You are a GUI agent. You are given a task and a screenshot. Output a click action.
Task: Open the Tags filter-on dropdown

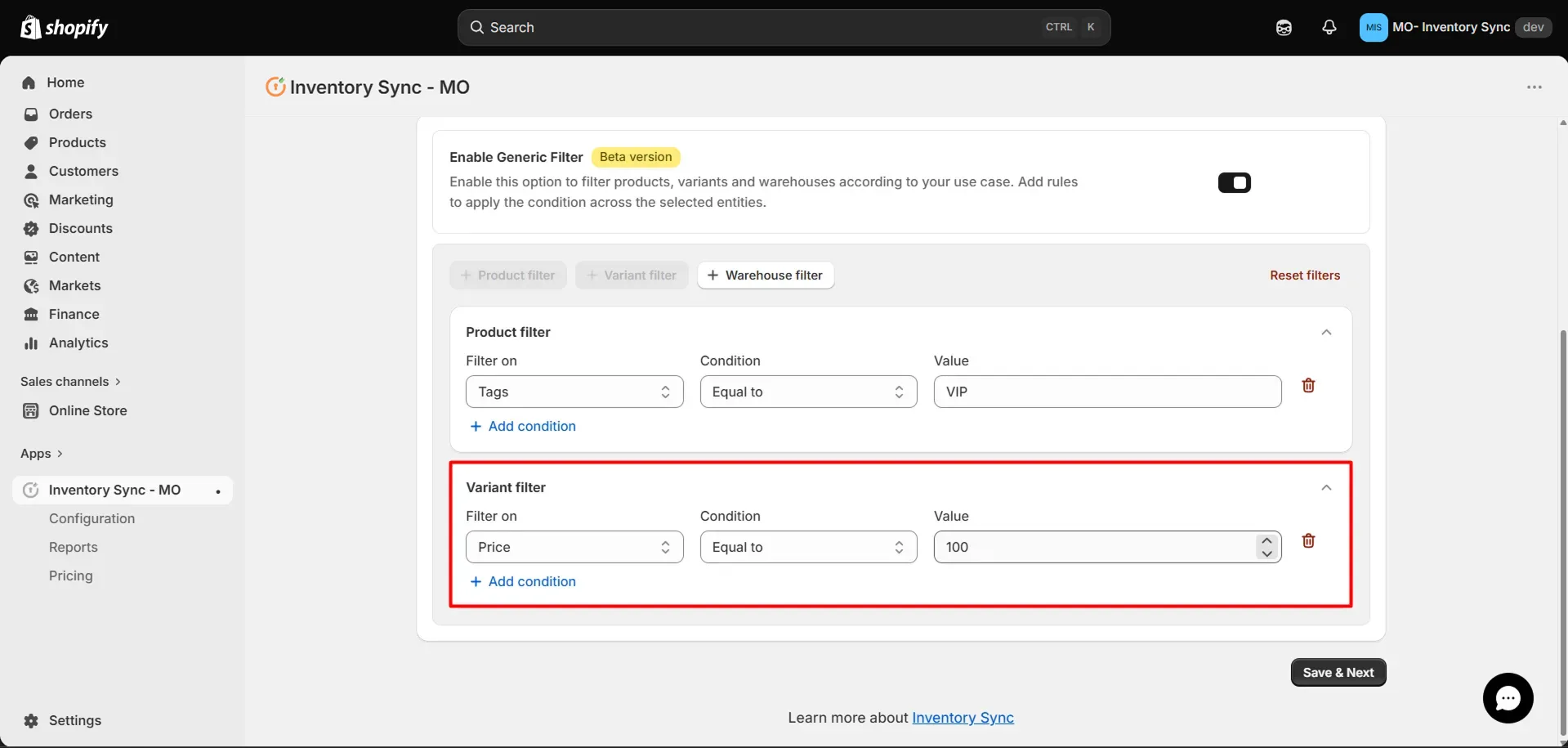[574, 392]
